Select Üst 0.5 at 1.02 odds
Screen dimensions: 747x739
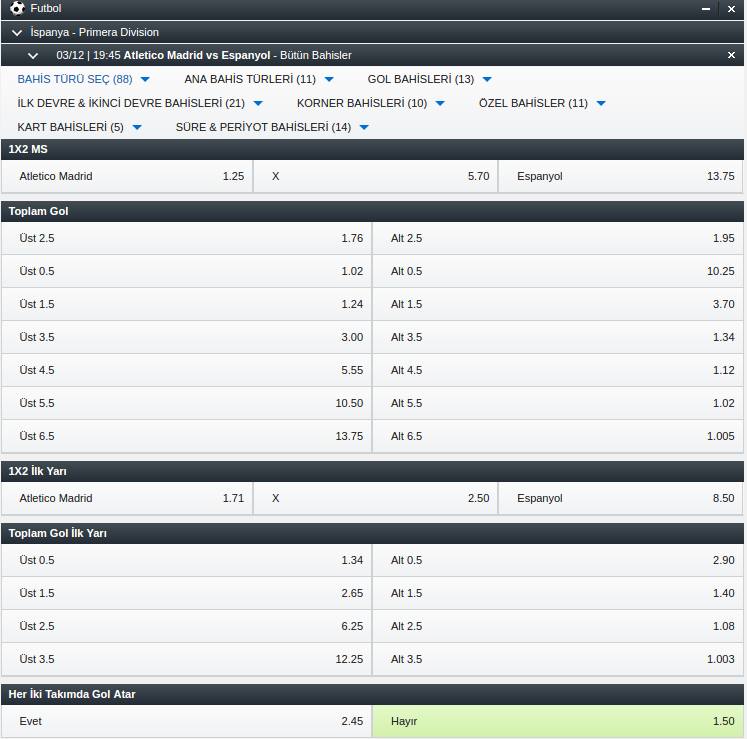pos(186,271)
